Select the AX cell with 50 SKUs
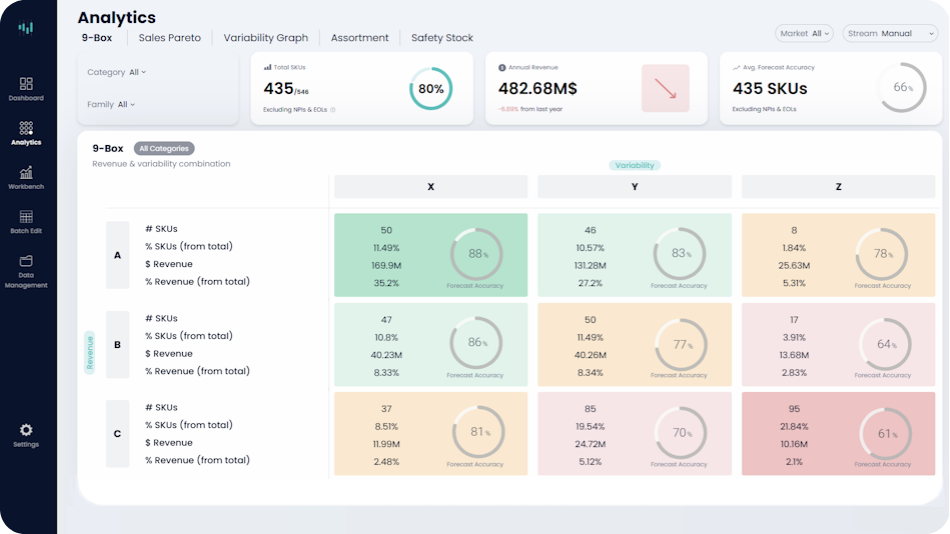The image size is (950, 534). coord(430,255)
